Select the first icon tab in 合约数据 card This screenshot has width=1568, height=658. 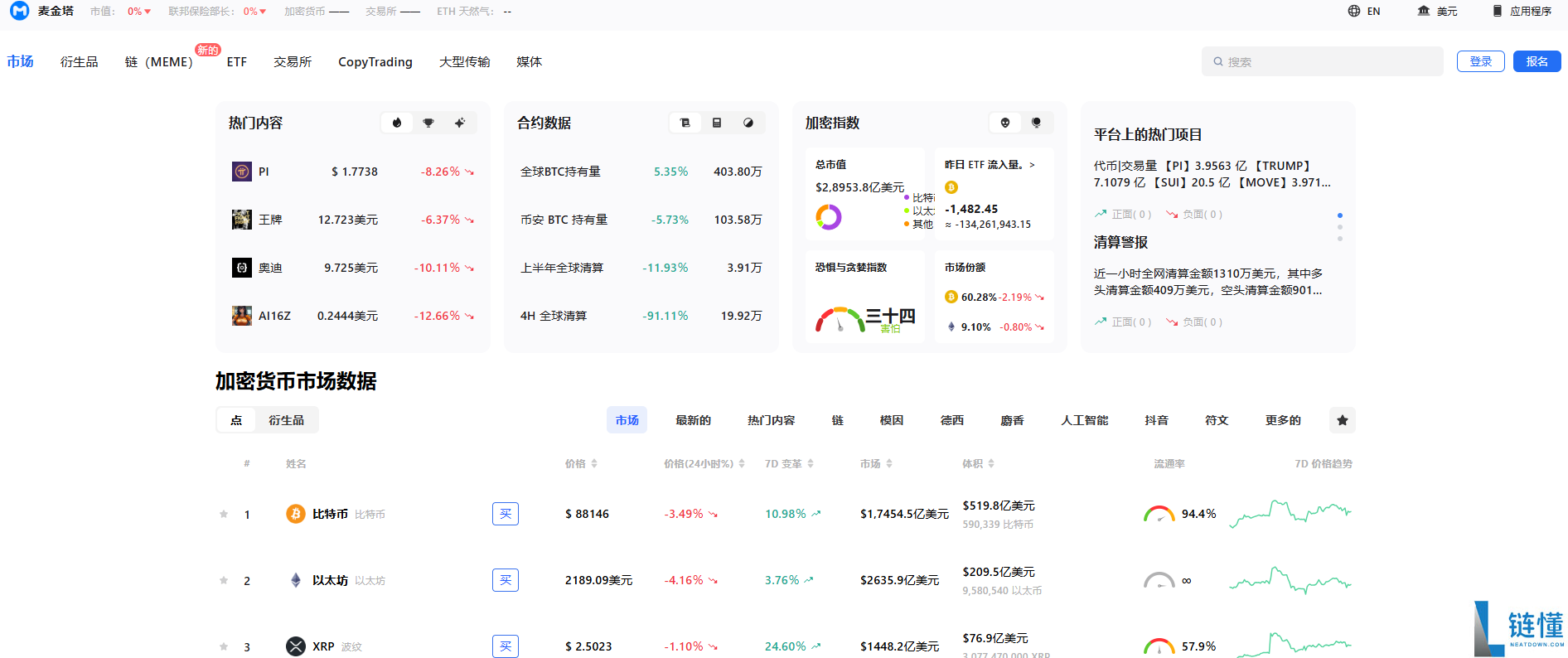tap(685, 123)
